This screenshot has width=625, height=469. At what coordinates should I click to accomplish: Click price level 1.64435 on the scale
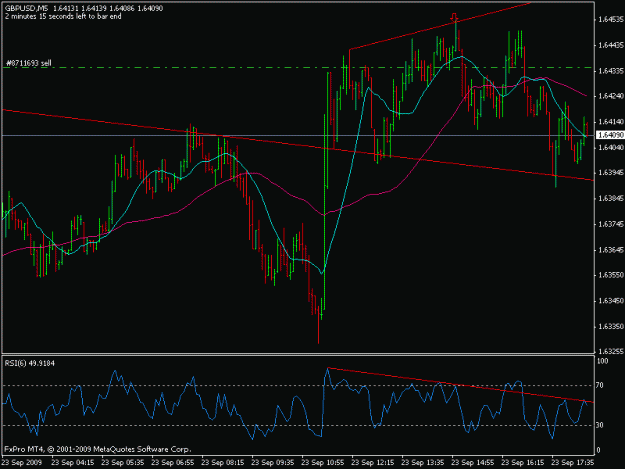point(610,45)
